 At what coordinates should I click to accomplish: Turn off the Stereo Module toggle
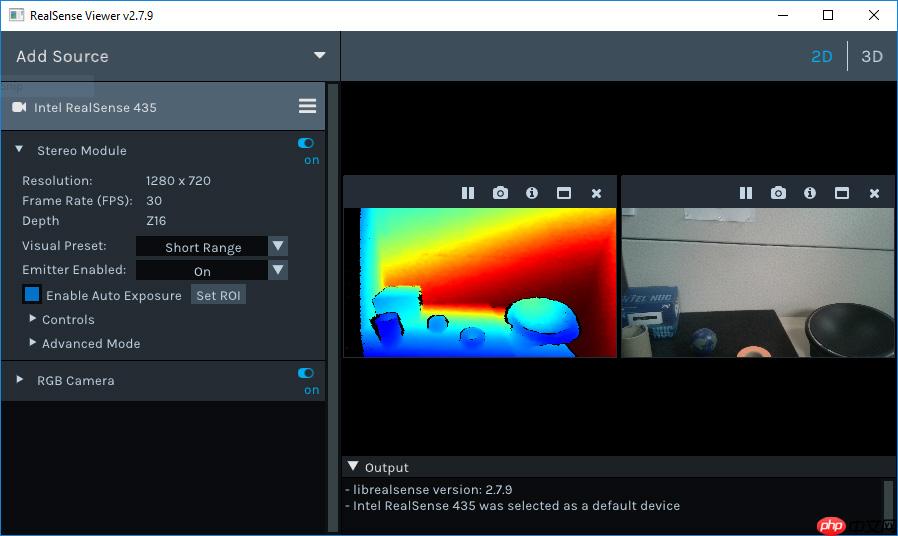(x=306, y=143)
